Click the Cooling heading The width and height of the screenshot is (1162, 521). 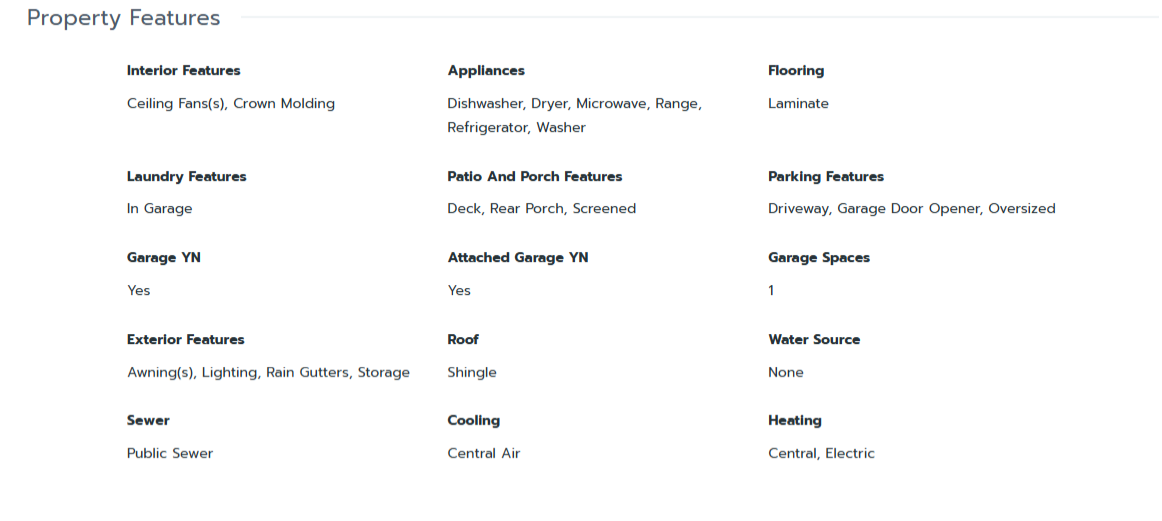click(x=474, y=421)
